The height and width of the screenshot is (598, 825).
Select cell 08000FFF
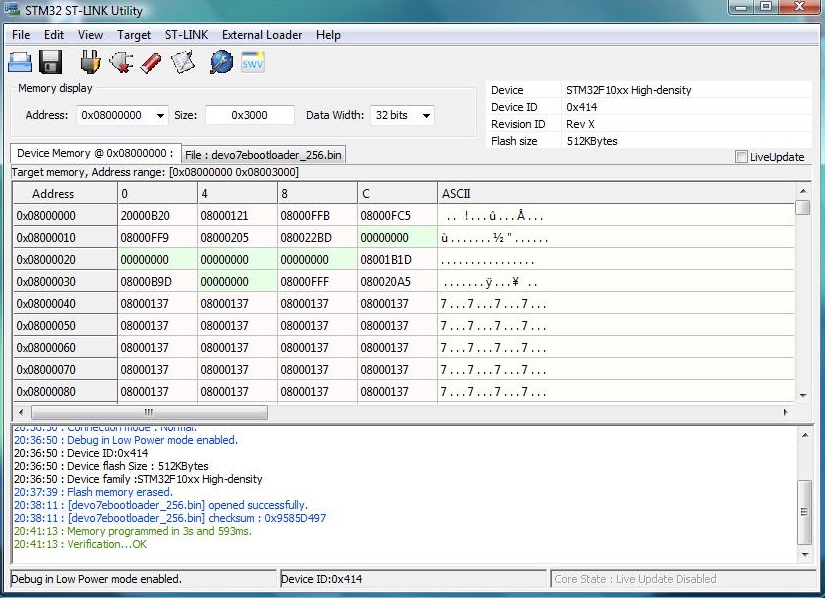(317, 282)
